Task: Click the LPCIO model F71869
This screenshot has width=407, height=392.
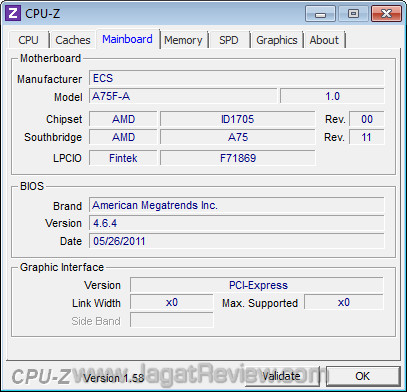Action: pyautogui.click(x=237, y=158)
